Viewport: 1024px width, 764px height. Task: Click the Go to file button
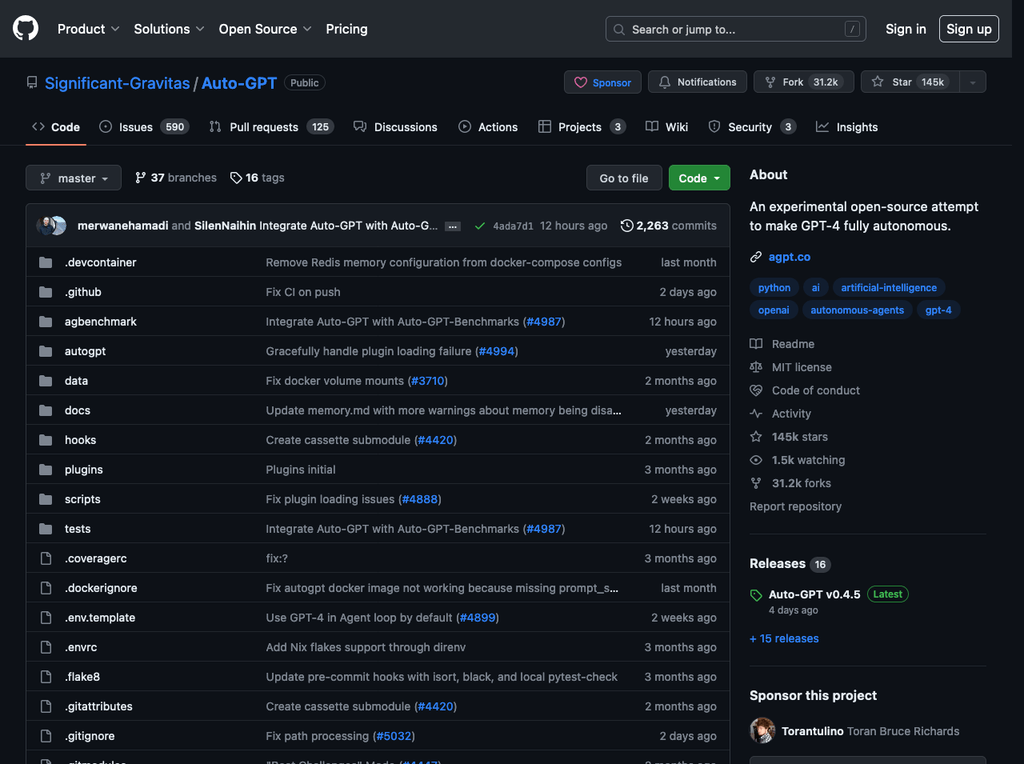click(624, 178)
